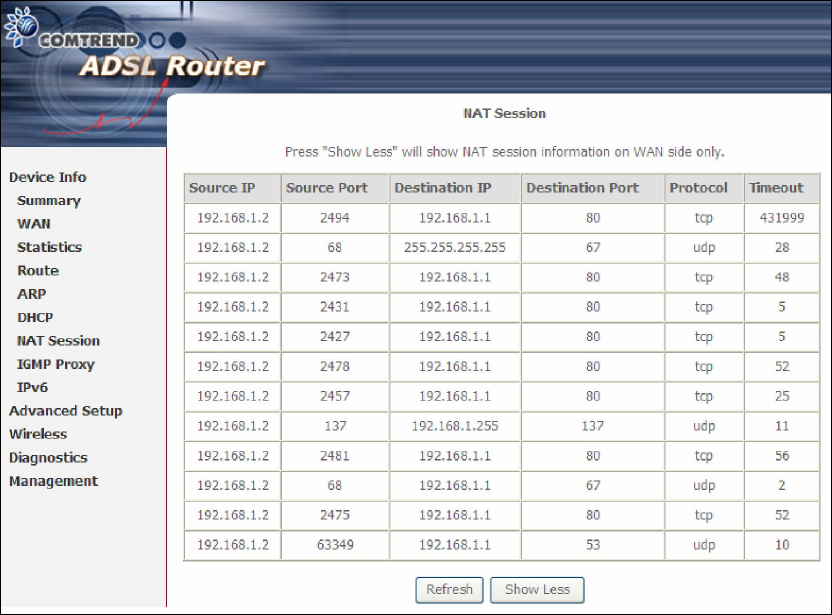Screen dimensions: 832x615
Task: Click the Refresh button
Action: (449, 590)
